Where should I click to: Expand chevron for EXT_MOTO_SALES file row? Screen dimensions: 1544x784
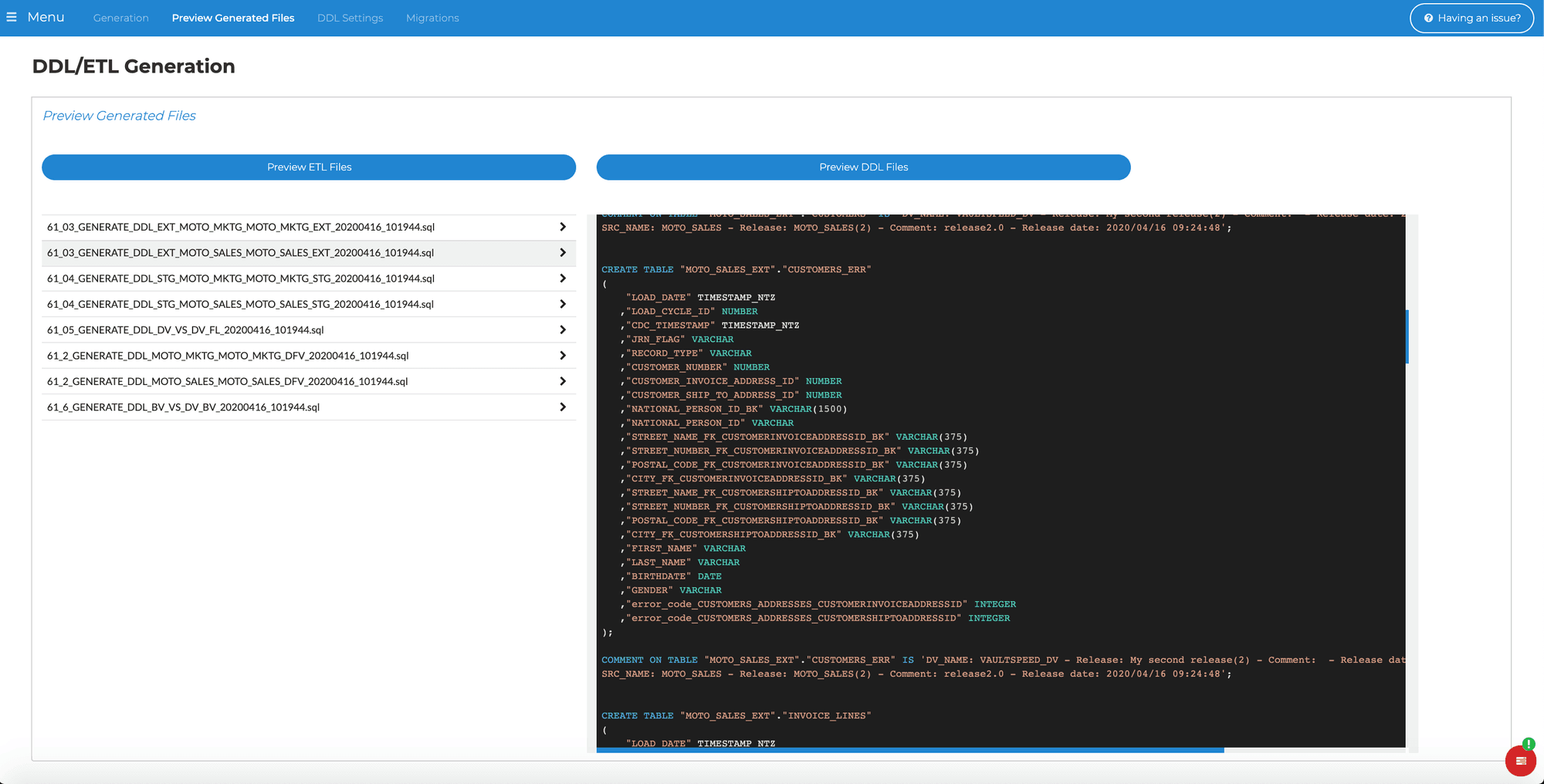[x=563, y=252]
